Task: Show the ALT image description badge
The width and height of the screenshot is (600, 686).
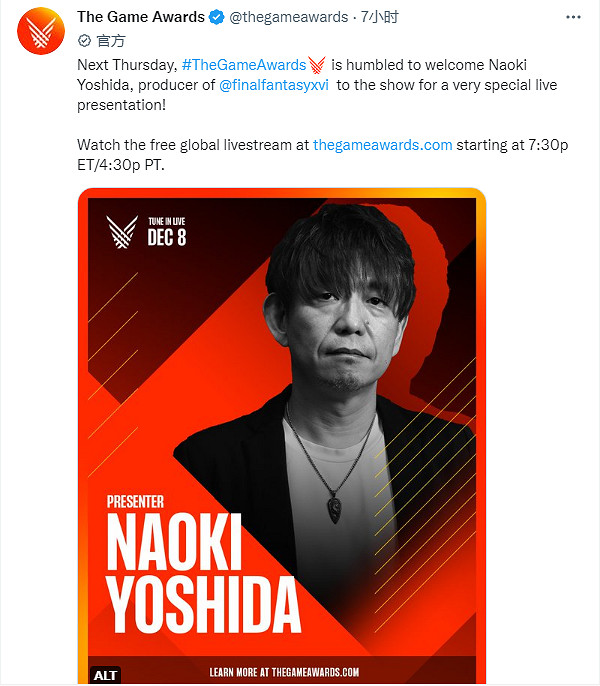Action: coord(105,674)
